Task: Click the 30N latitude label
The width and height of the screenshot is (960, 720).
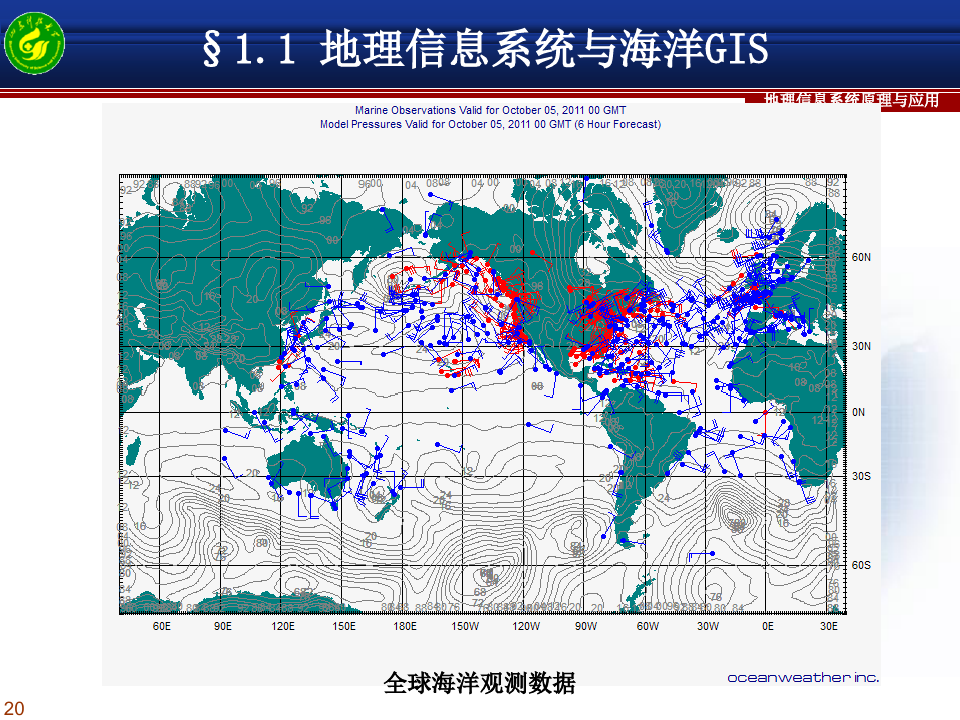Action: tap(861, 346)
